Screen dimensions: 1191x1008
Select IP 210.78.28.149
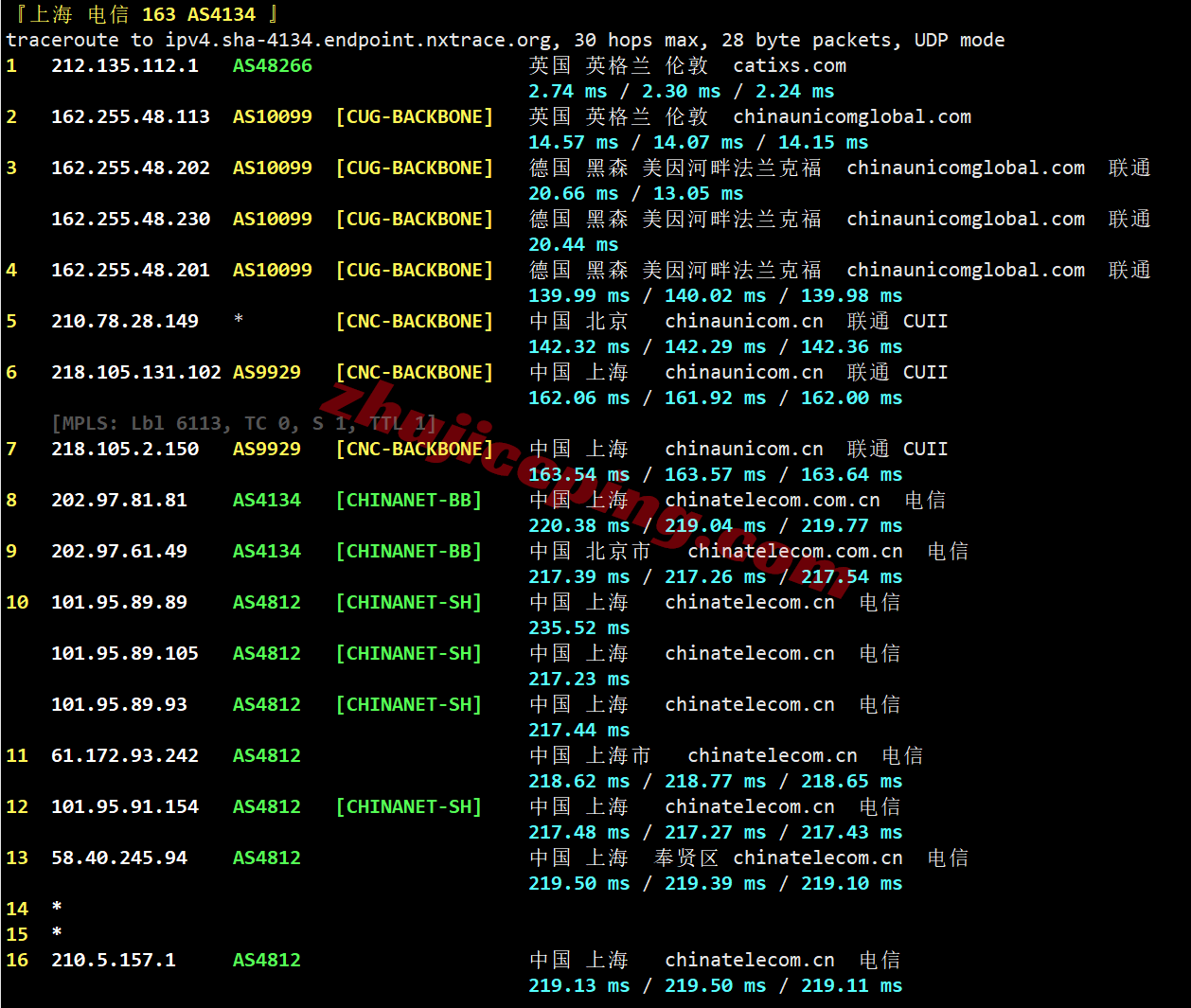125,321
